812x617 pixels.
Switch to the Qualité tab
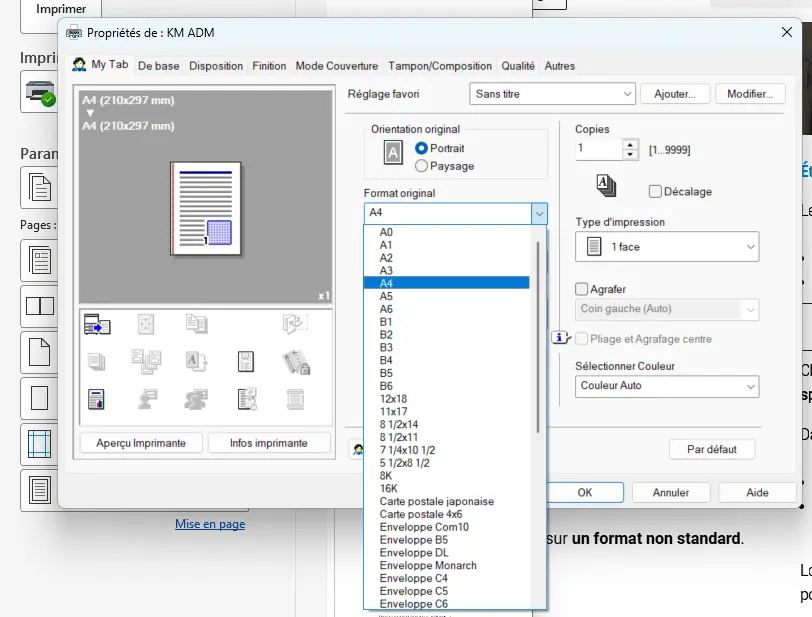coord(519,66)
